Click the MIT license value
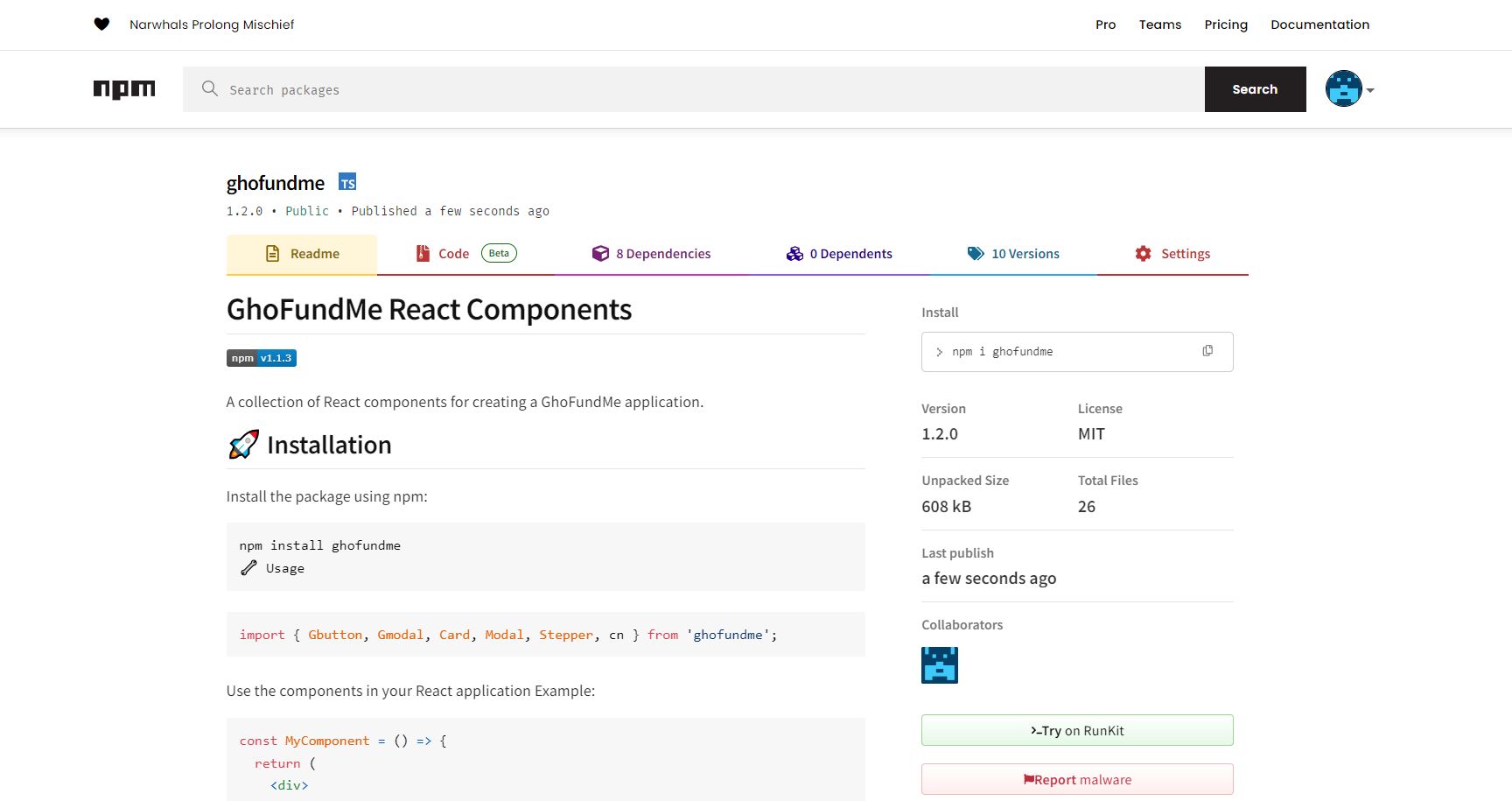This screenshot has width=1512, height=801. [1091, 434]
